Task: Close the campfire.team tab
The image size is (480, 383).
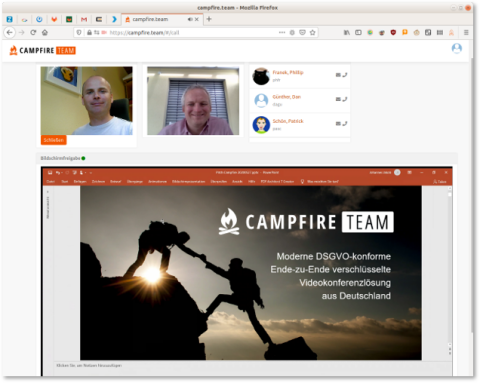Action: coord(197,19)
